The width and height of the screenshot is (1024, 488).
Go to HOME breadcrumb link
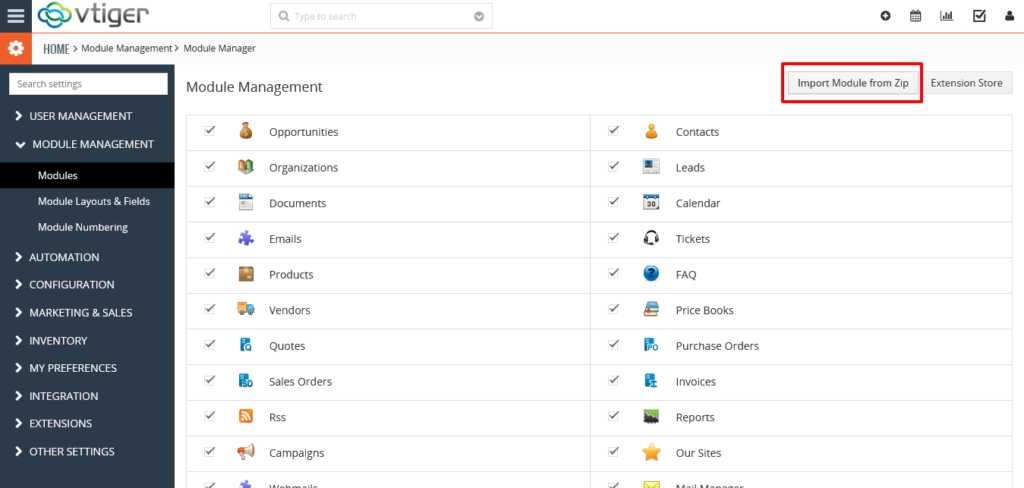point(56,48)
